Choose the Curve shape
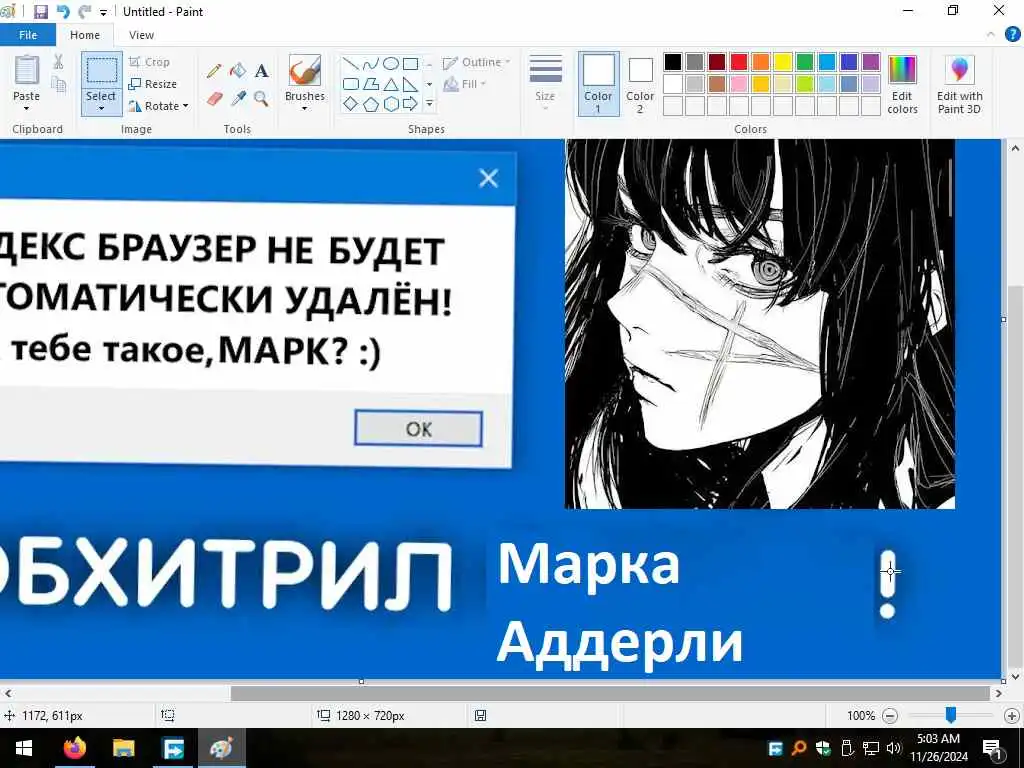1024x768 pixels. click(370, 63)
